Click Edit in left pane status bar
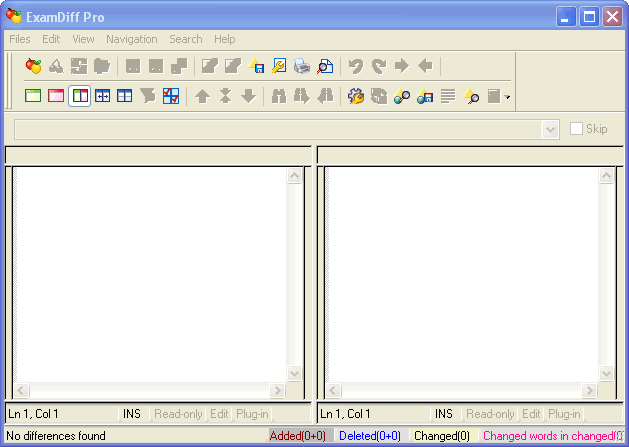Viewport: 629px width, 447px height. tap(219, 414)
